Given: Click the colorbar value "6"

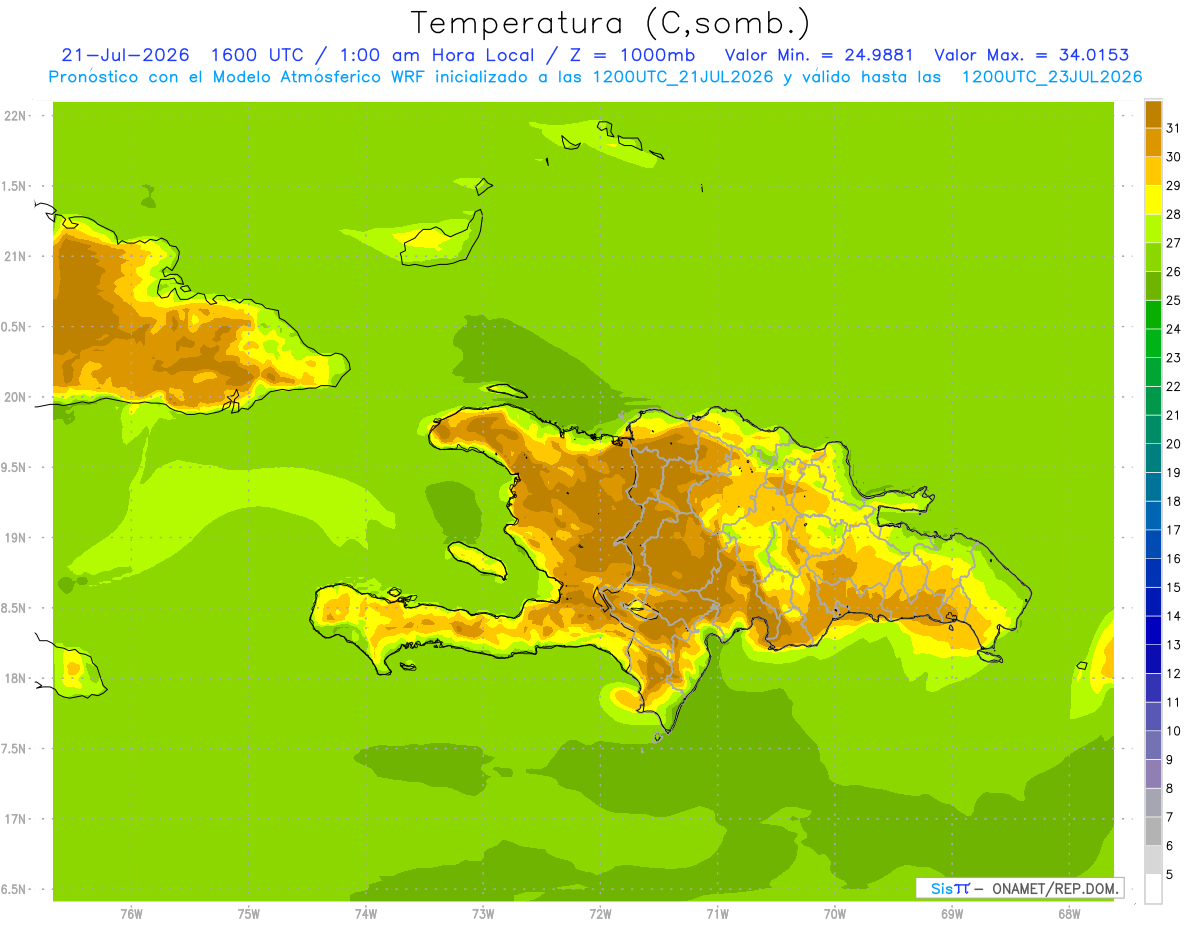Looking at the screenshot, I should pyautogui.click(x=1170, y=846).
